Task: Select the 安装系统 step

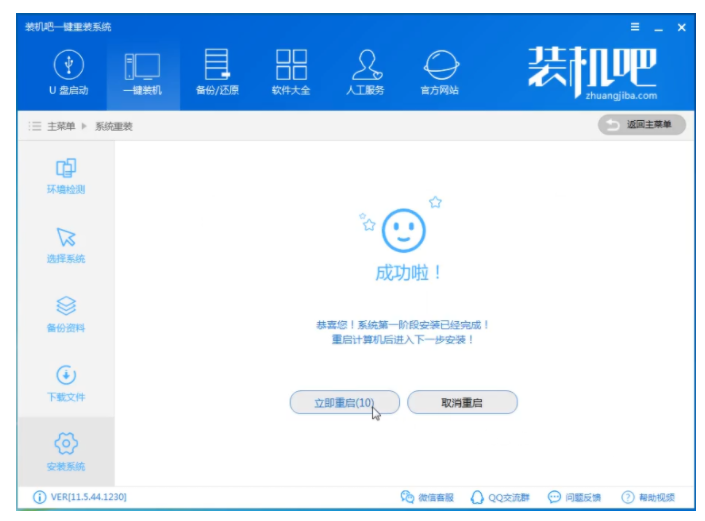Action: [66, 452]
